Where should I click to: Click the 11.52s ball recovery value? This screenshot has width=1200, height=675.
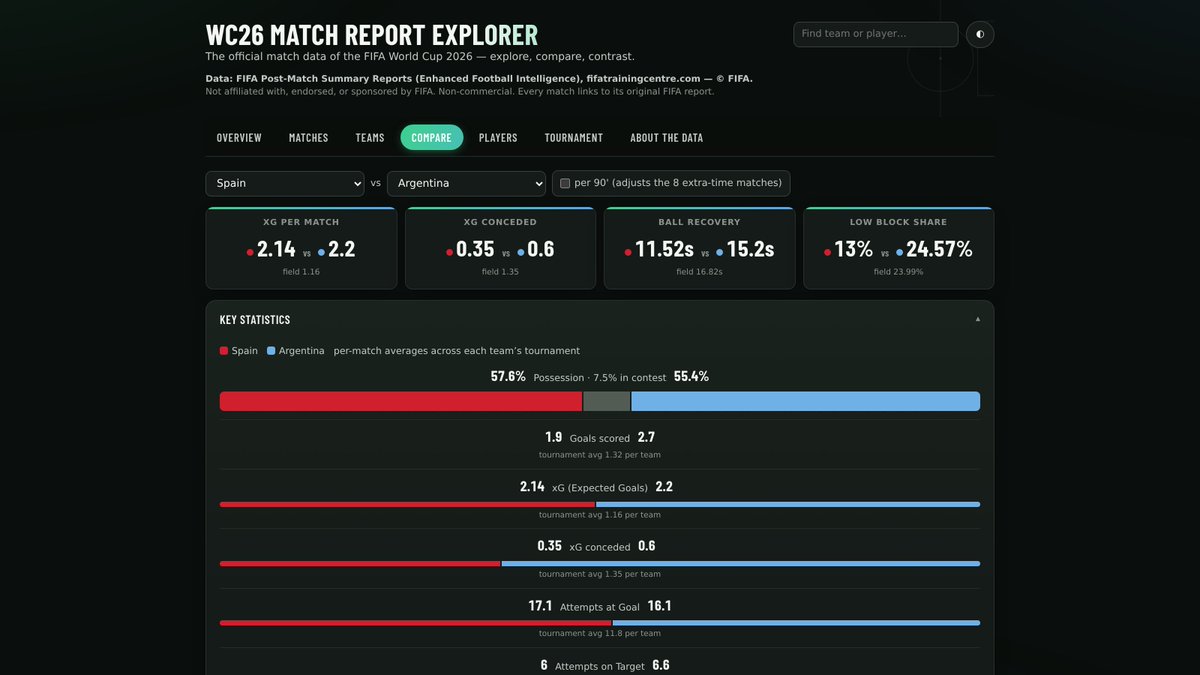[664, 249]
